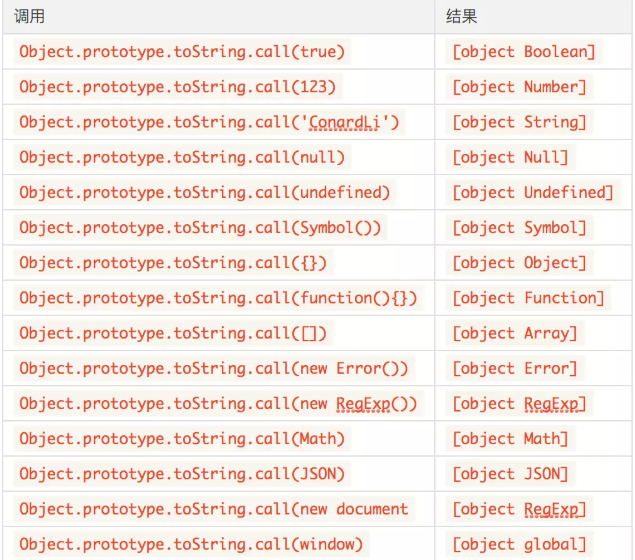Click the call(new document code snippet
Image resolution: width=635 pixels, height=560 pixels.
(214, 510)
